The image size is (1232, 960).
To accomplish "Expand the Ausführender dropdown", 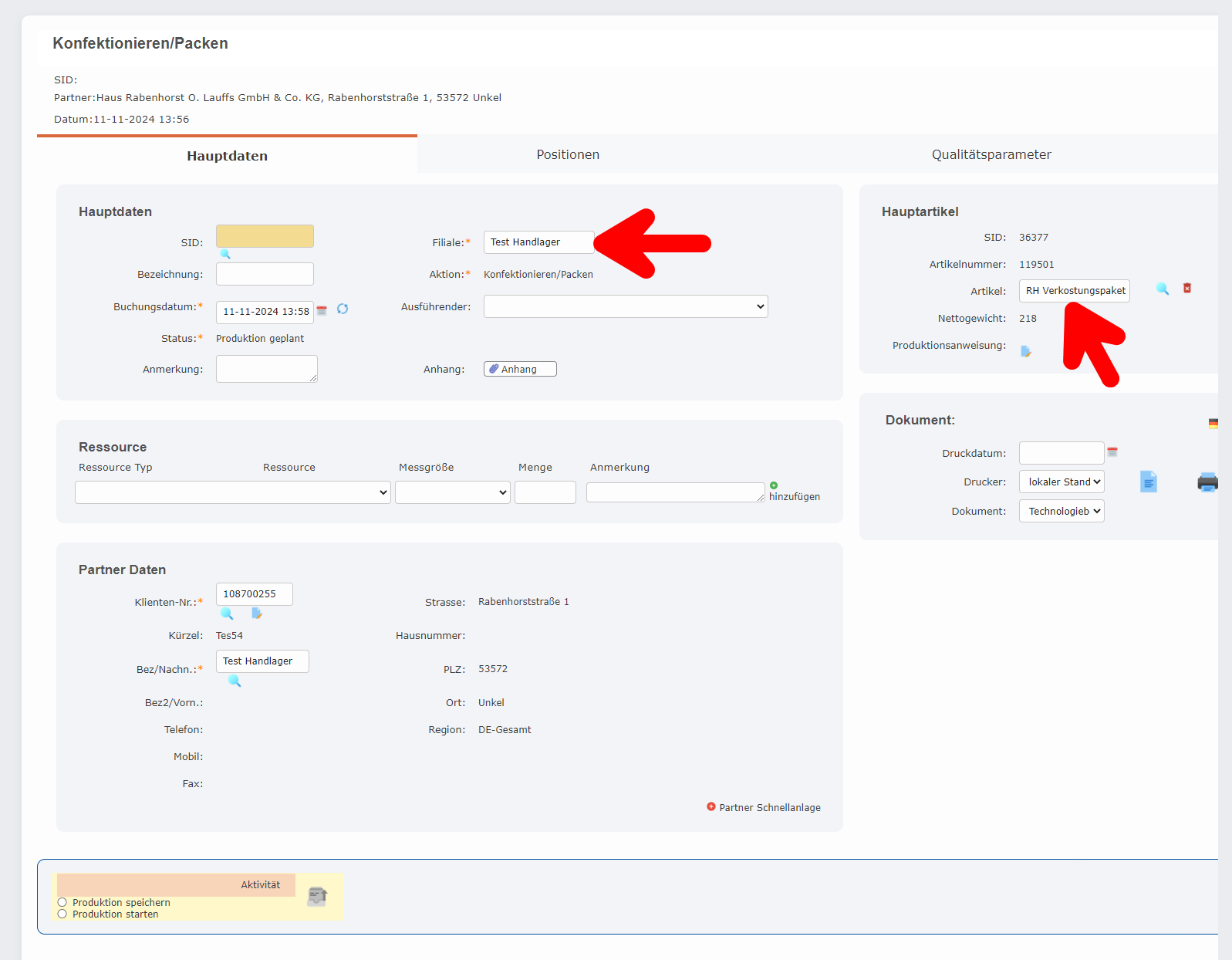I will 625,306.
